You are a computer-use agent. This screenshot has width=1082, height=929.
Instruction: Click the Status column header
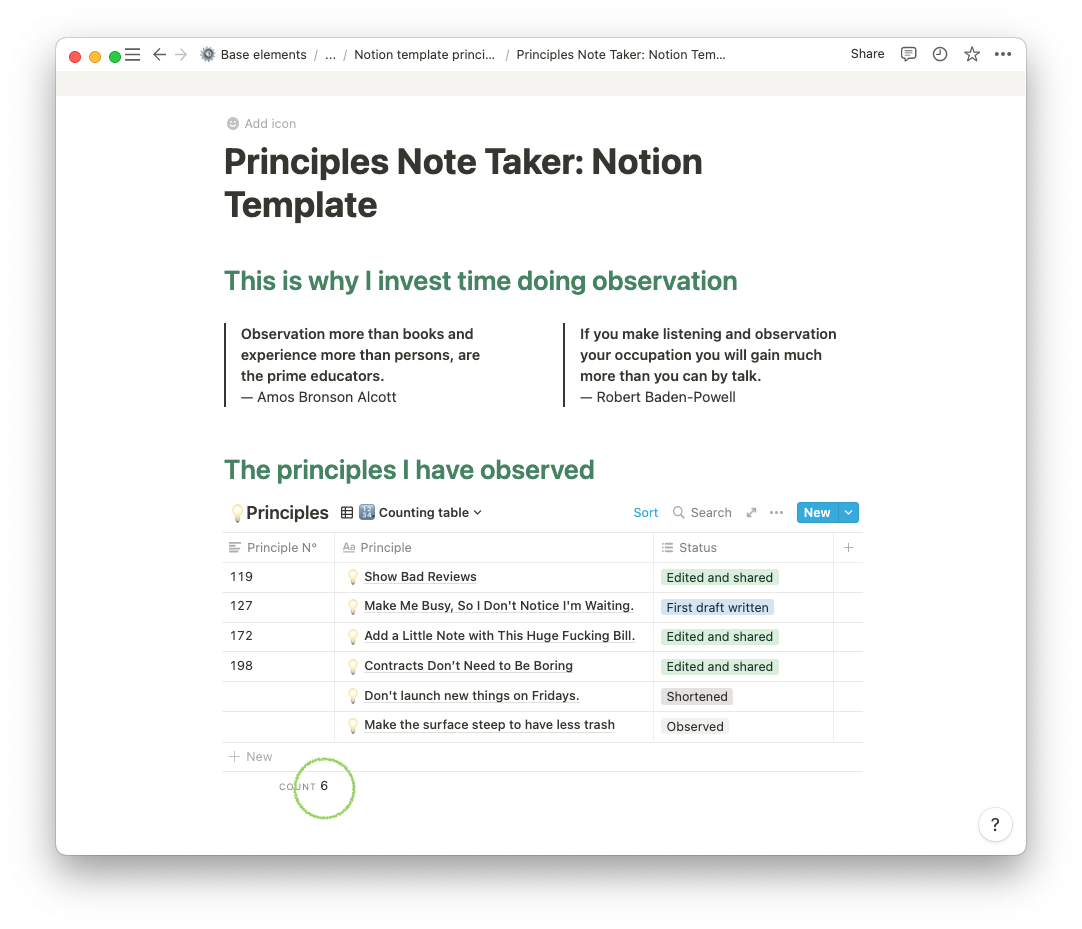point(697,548)
